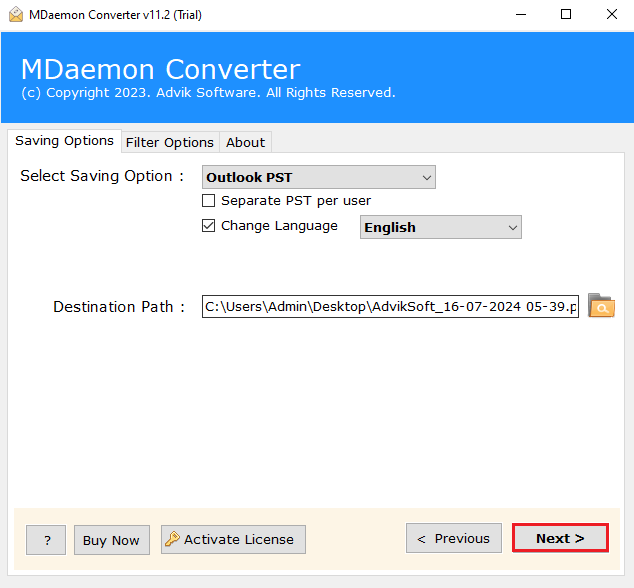Open help with the ? button

click(x=46, y=540)
